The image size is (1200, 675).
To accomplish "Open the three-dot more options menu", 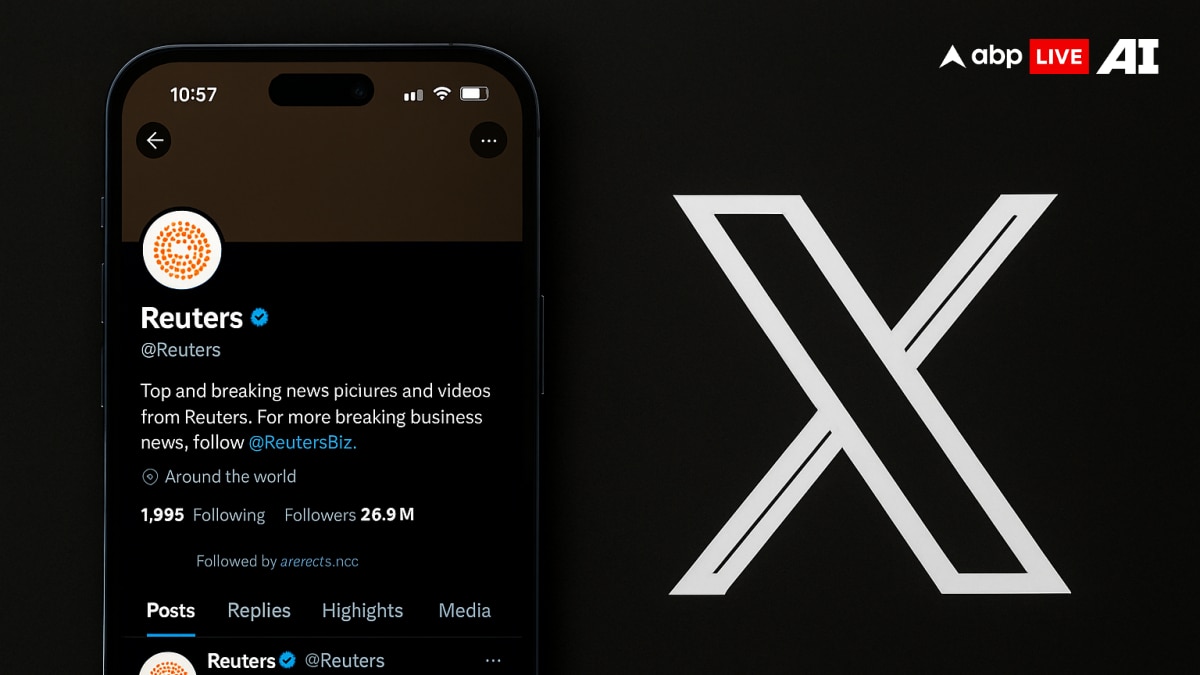I will coord(488,141).
